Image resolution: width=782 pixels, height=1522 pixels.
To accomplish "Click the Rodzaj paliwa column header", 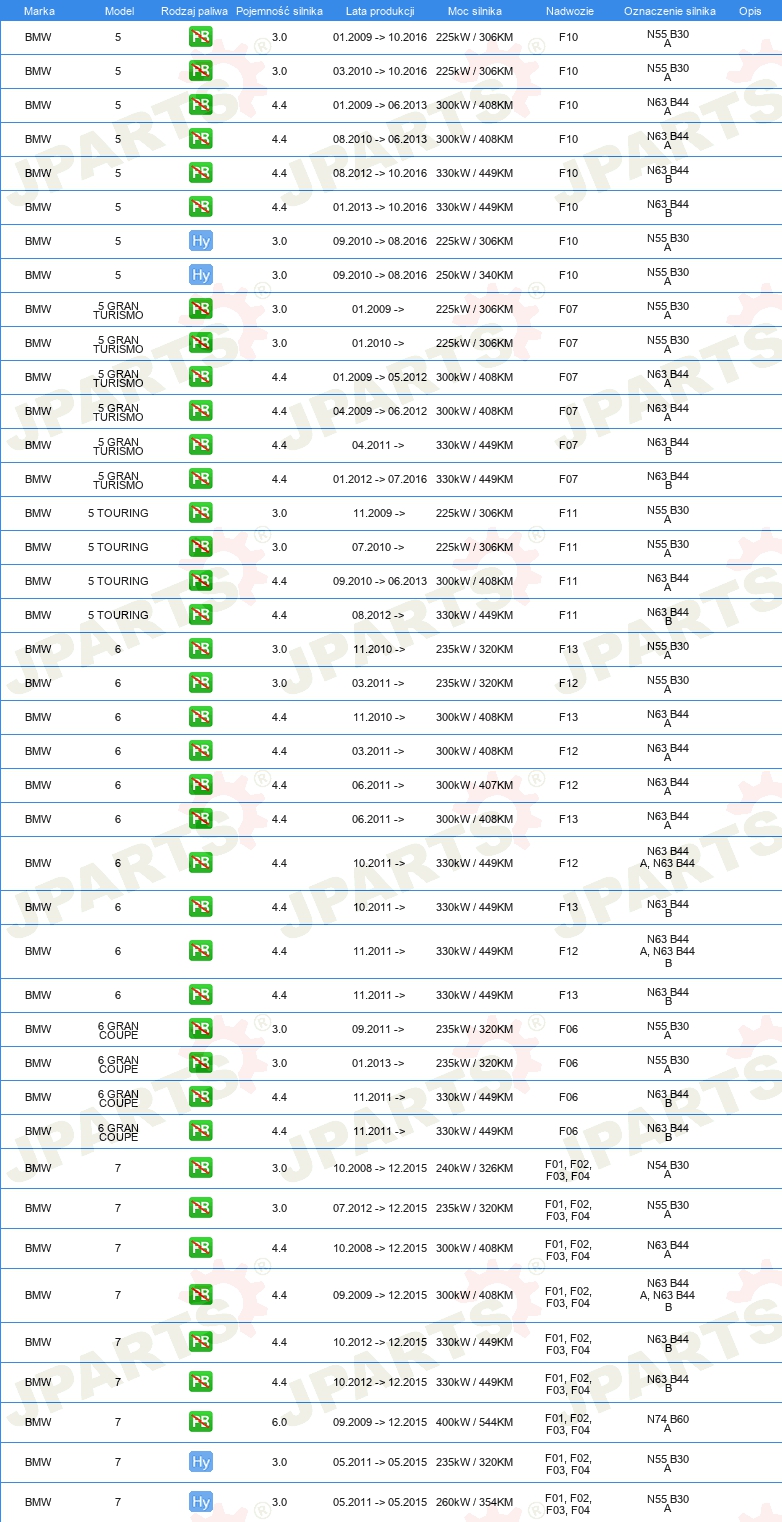I will [194, 10].
